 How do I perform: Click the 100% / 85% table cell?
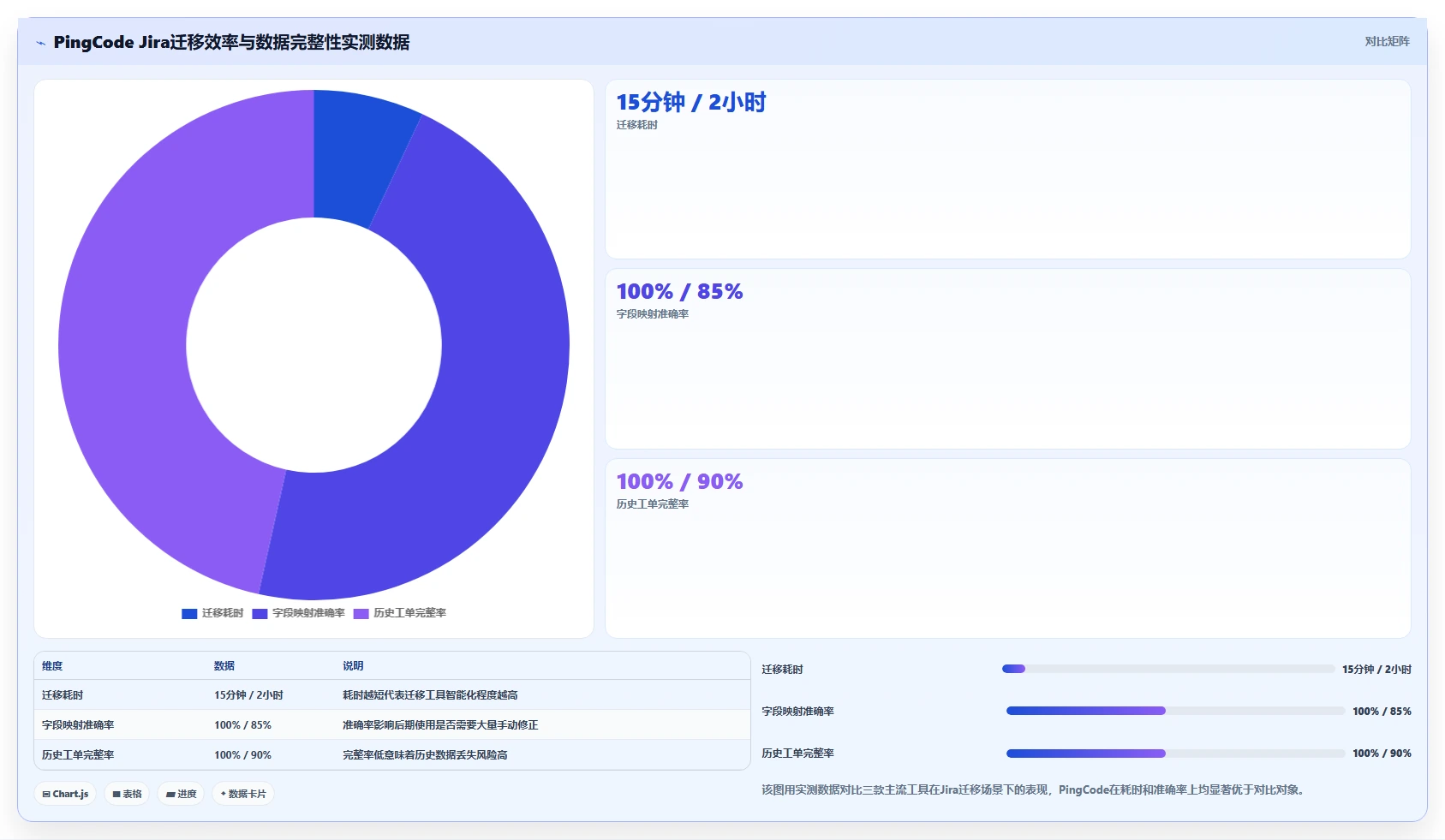click(x=242, y=725)
